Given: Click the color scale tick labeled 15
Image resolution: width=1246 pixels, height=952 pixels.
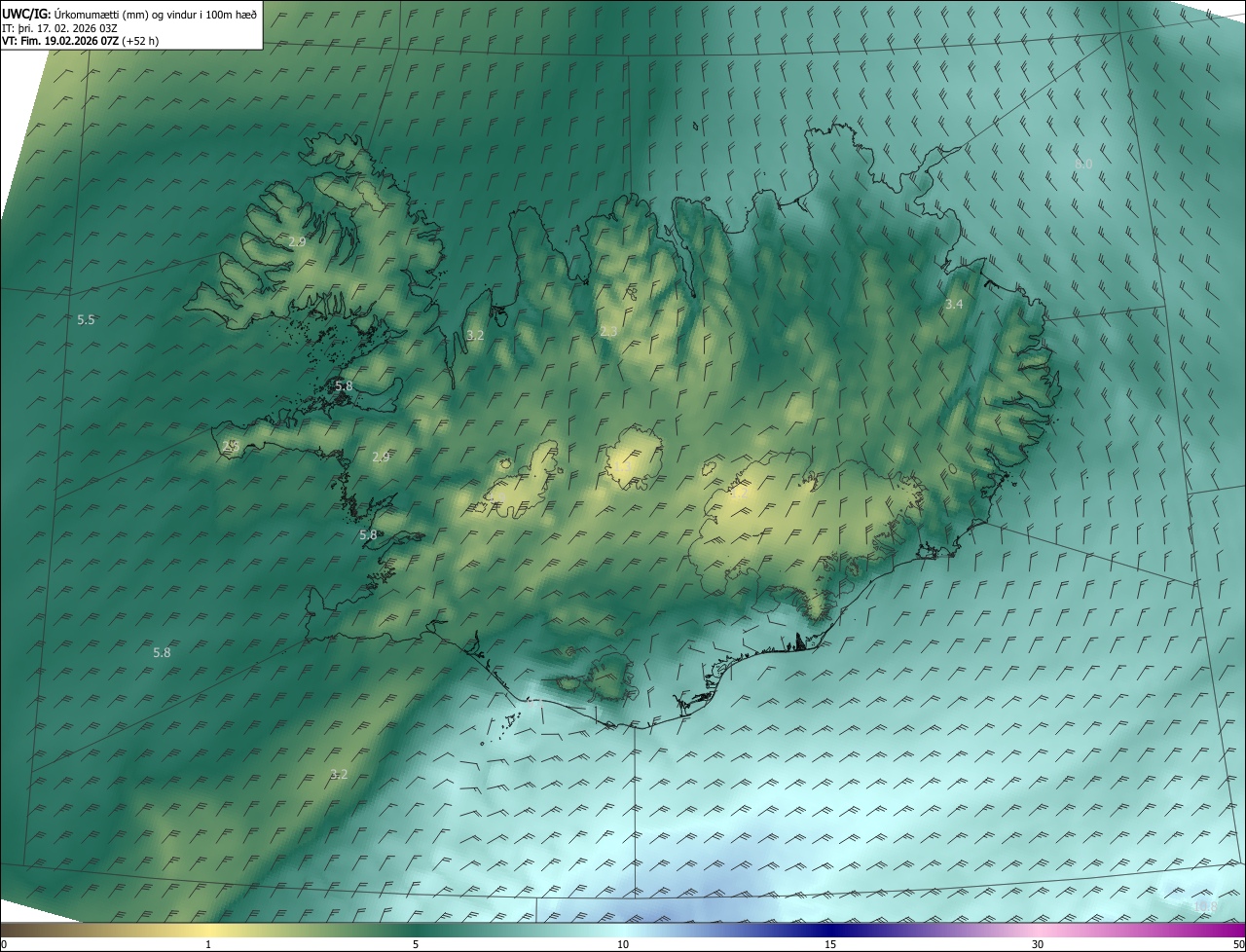Looking at the screenshot, I should pyautogui.click(x=830, y=944).
